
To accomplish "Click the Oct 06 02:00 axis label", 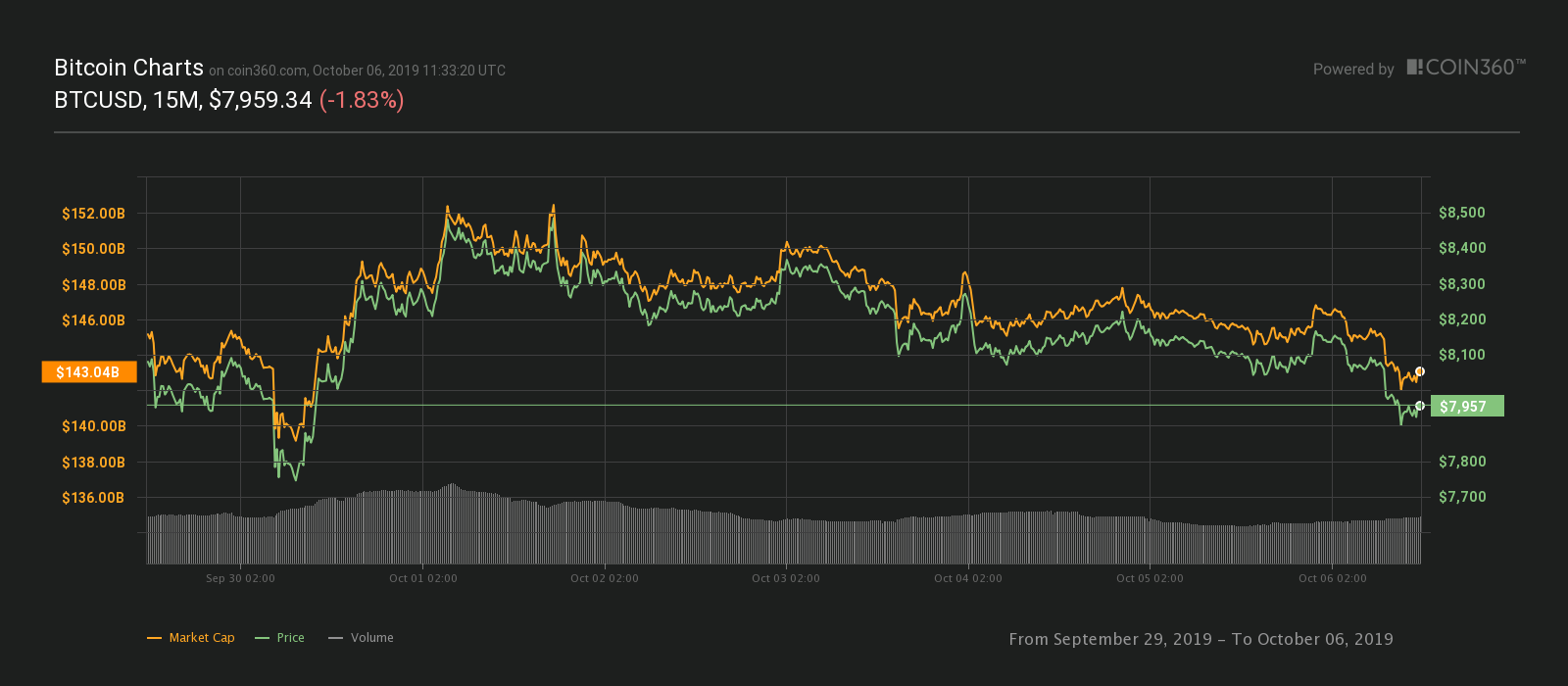I will 1333,578.
